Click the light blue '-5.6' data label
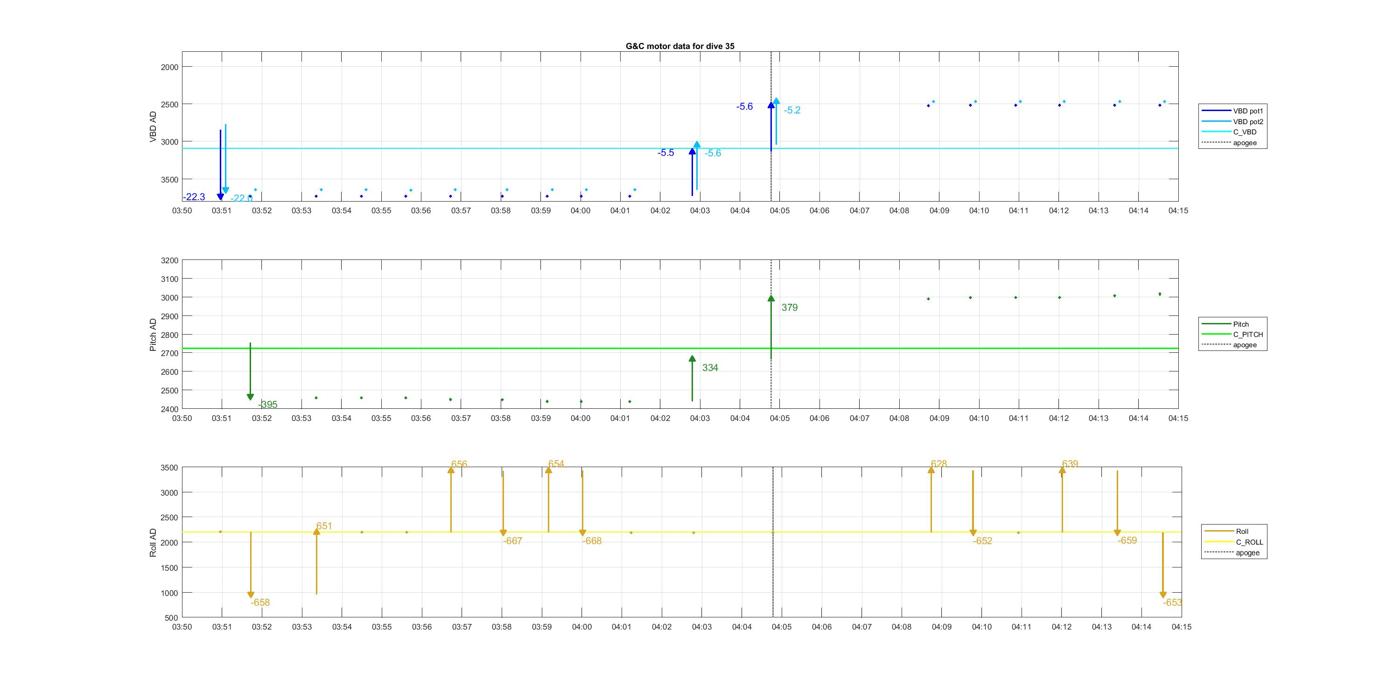Viewport: 1400px width, 693px height. click(x=712, y=153)
